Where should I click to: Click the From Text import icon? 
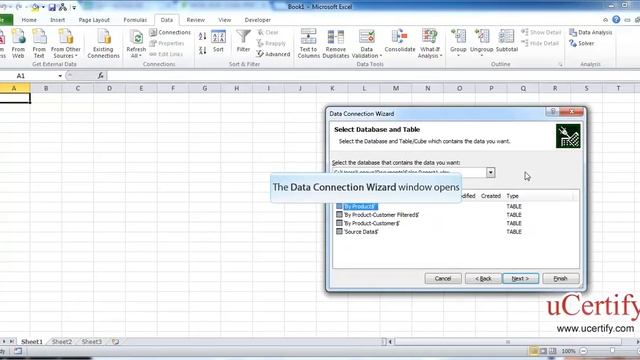[x=39, y=43]
